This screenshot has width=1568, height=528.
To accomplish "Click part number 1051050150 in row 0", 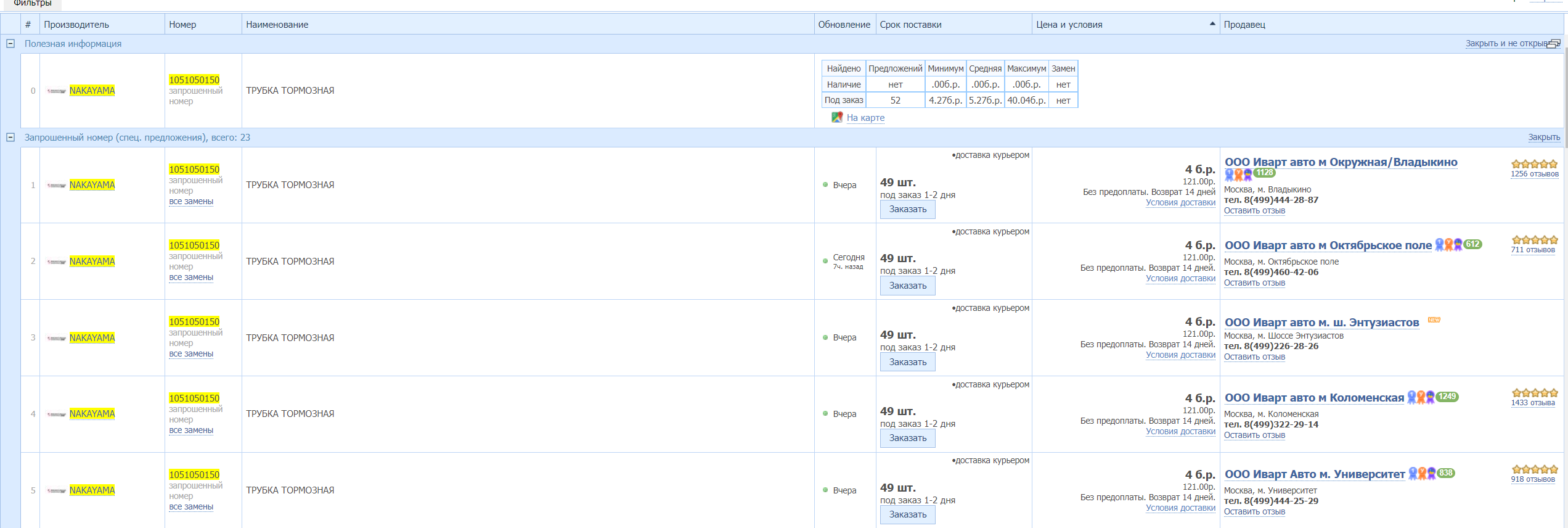I will (x=194, y=80).
